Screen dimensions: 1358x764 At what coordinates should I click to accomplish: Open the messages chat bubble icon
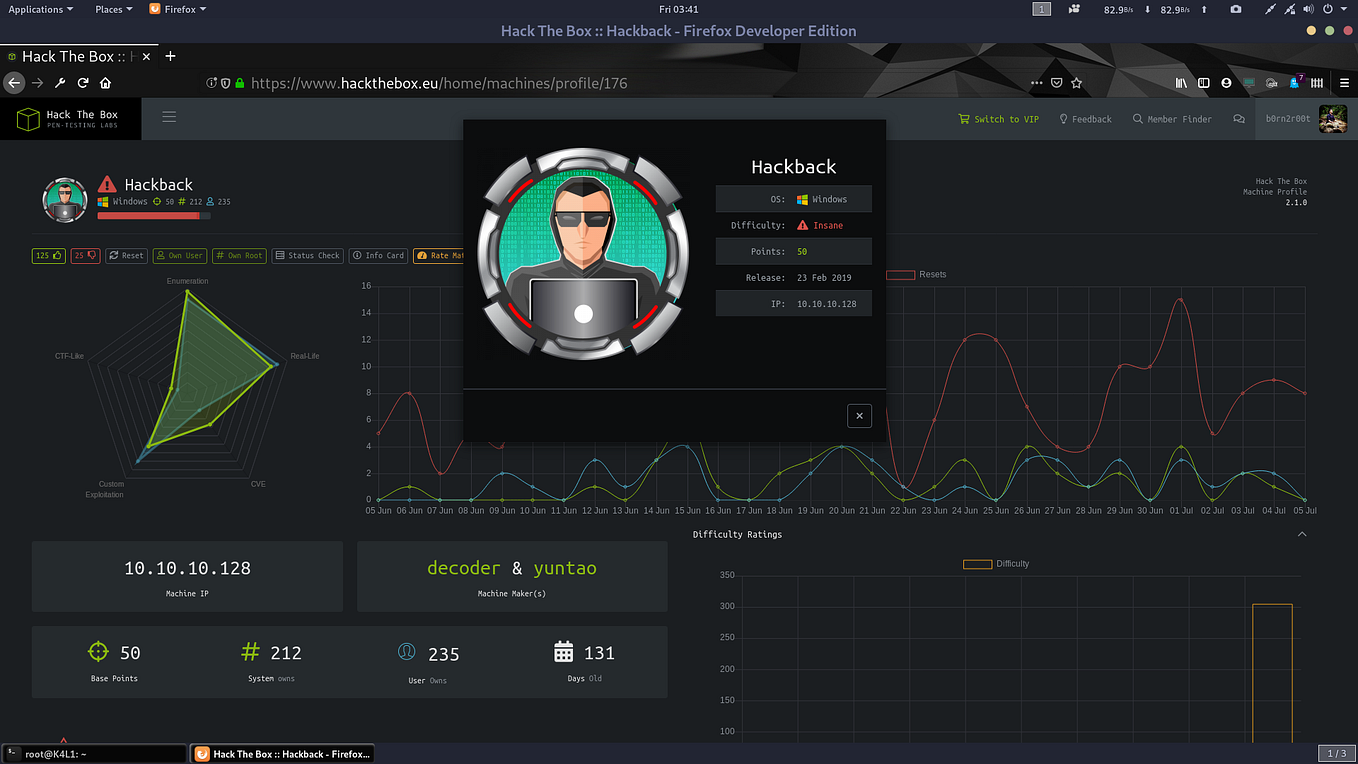(1239, 118)
